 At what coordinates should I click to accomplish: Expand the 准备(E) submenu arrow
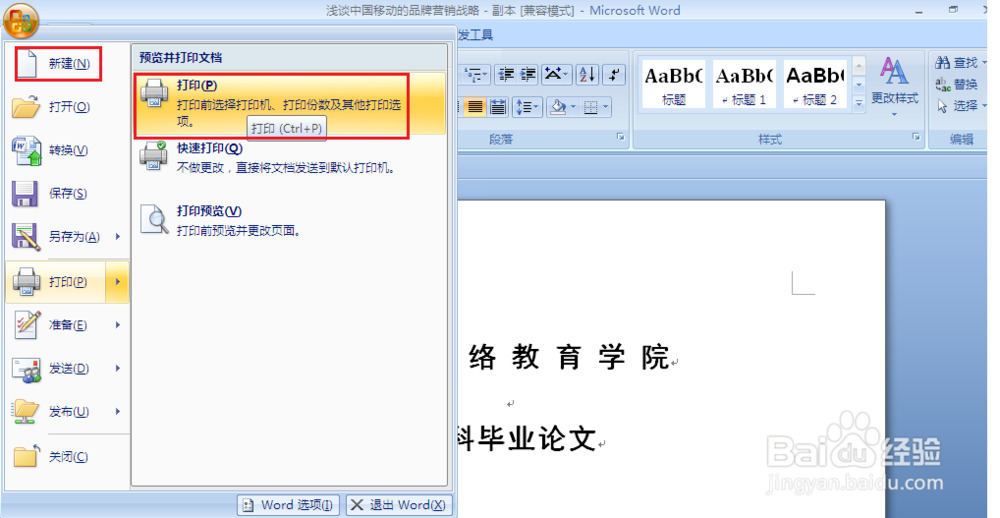click(118, 325)
